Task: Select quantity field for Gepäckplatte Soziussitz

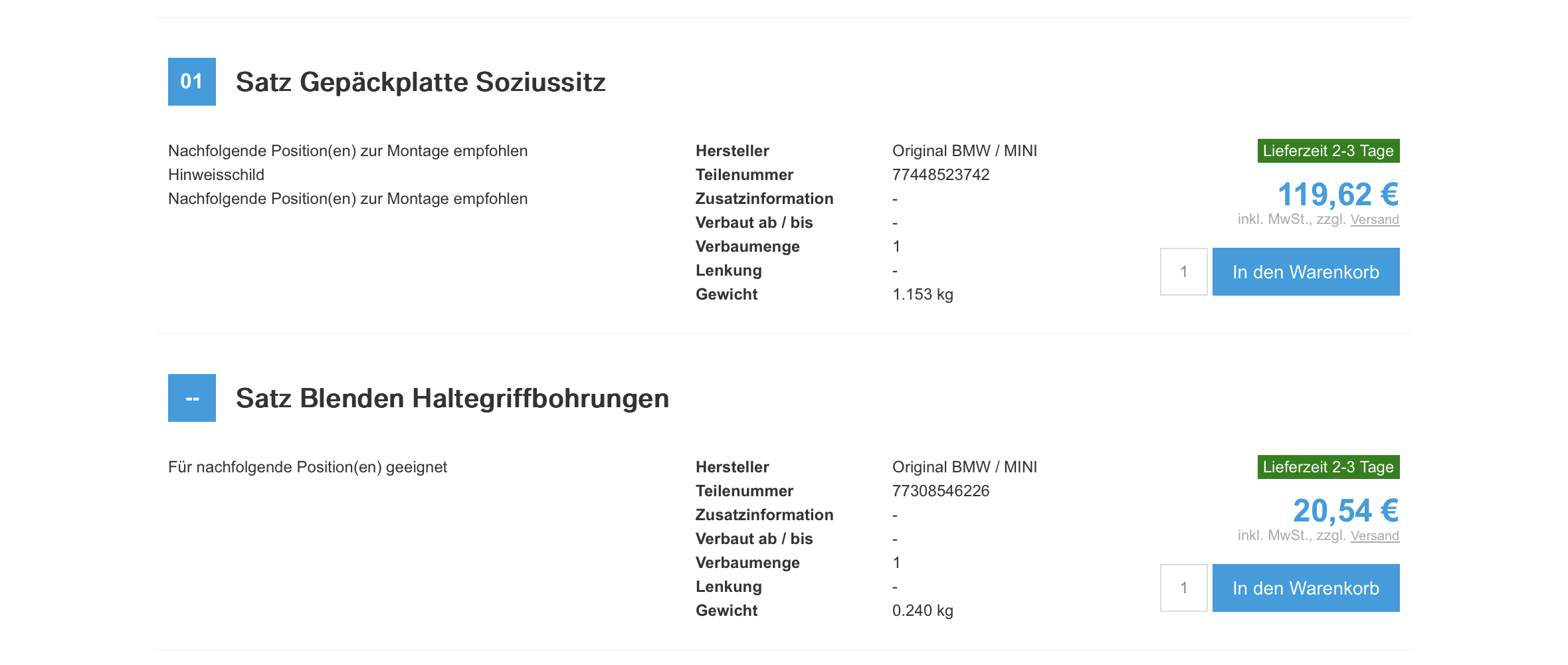Action: pyautogui.click(x=1183, y=272)
